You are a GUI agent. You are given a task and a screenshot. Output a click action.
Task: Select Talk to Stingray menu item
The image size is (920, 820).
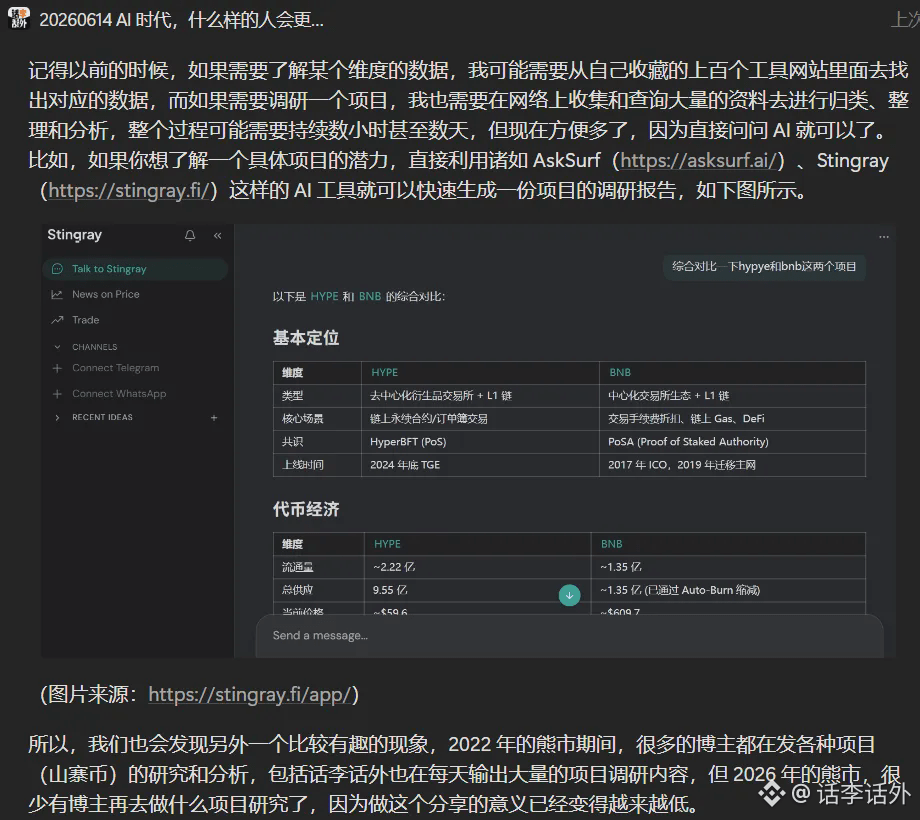click(135, 269)
